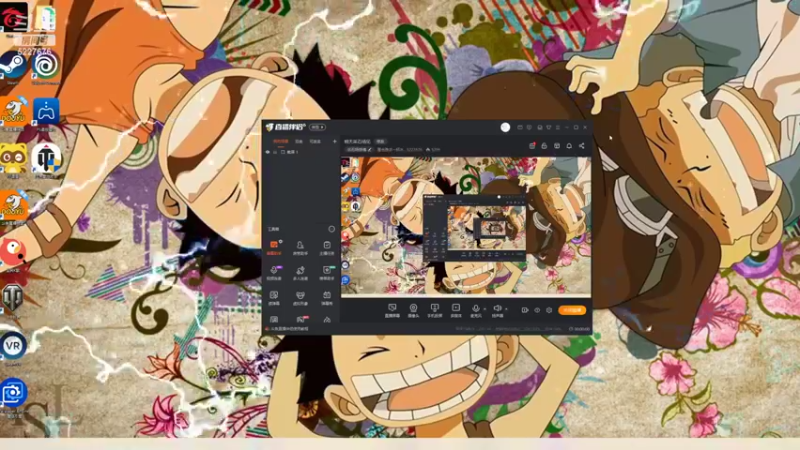Open the gift box icon

(x=557, y=146)
